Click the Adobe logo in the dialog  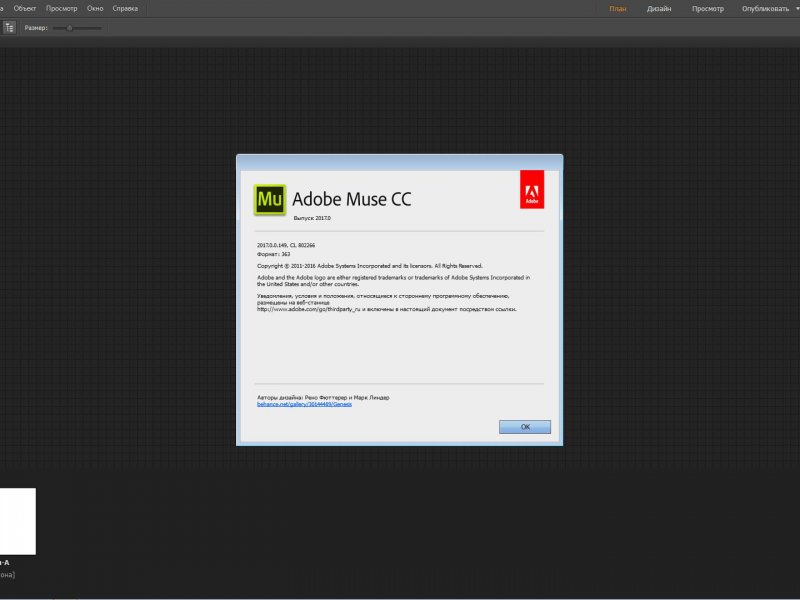click(x=532, y=189)
